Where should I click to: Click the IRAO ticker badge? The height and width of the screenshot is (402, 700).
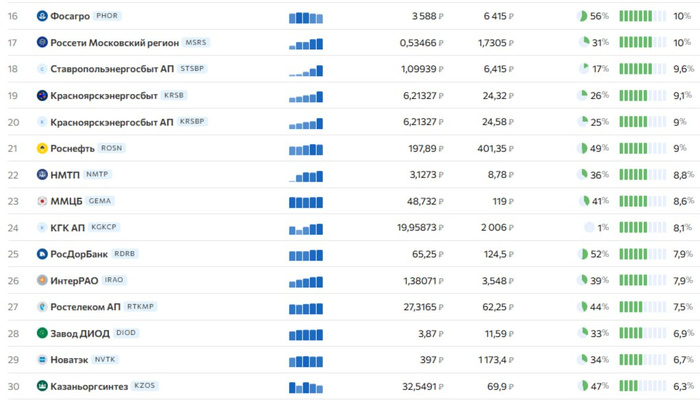coord(114,280)
